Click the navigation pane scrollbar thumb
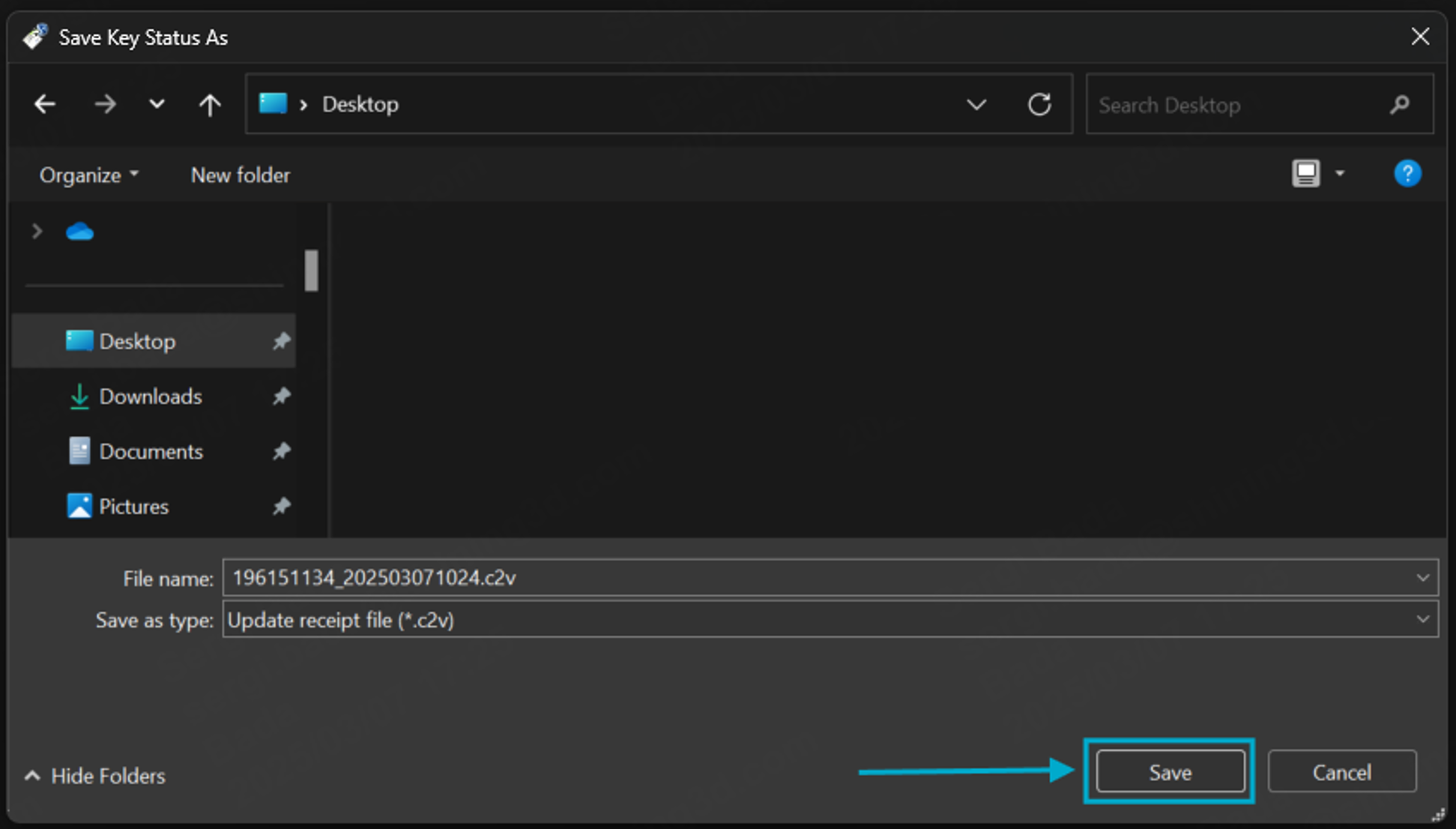1456x829 pixels. pyautogui.click(x=311, y=270)
